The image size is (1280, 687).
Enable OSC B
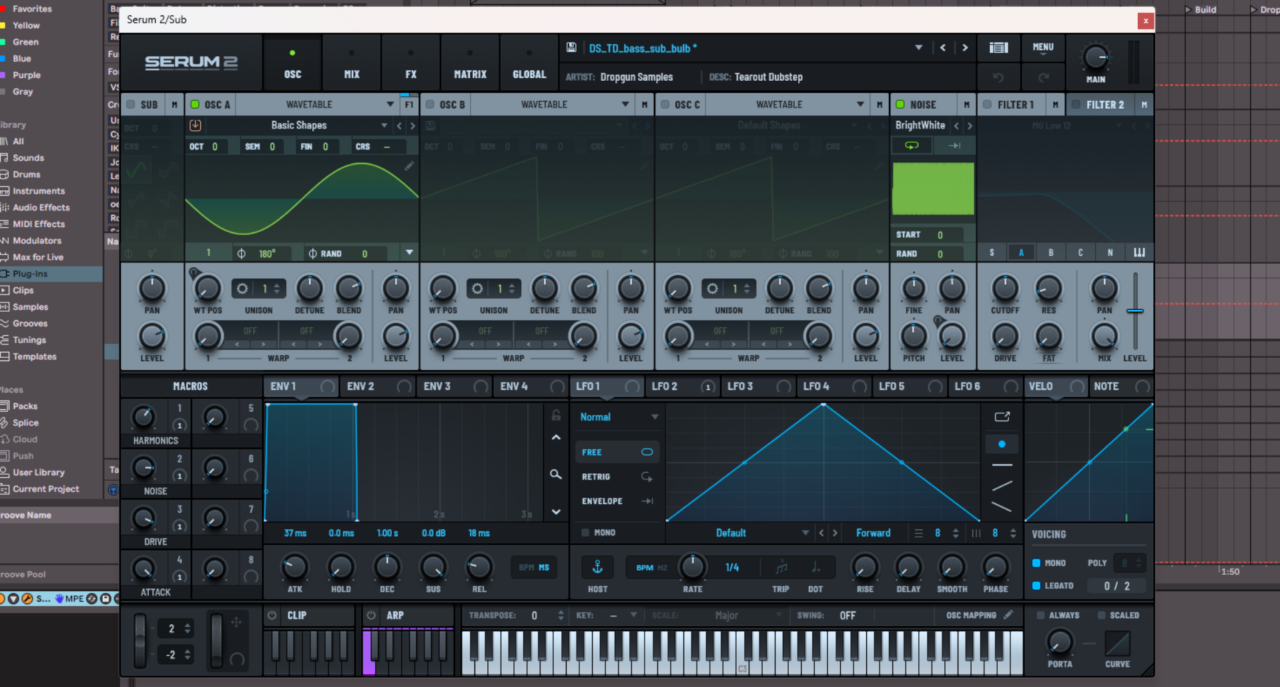click(x=430, y=104)
